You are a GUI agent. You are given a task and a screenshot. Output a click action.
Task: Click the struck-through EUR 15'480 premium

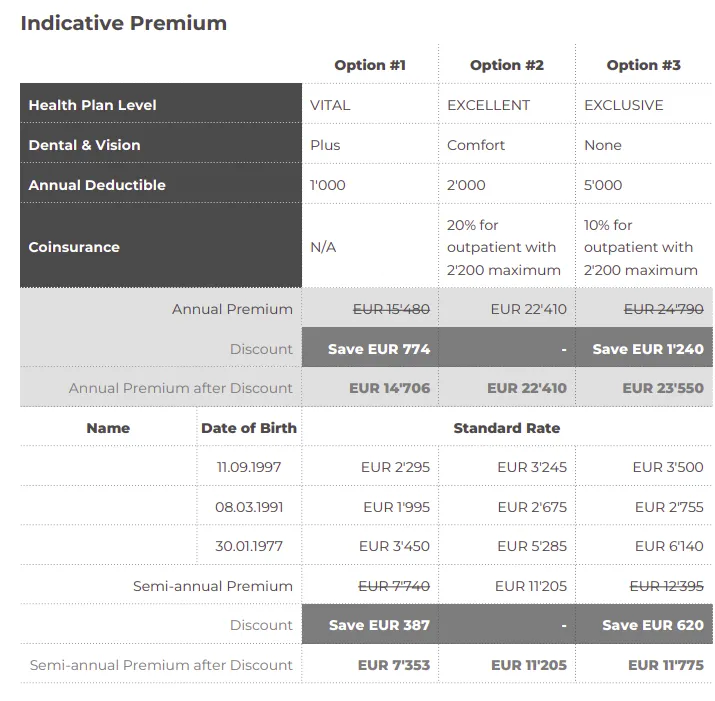pyautogui.click(x=391, y=309)
